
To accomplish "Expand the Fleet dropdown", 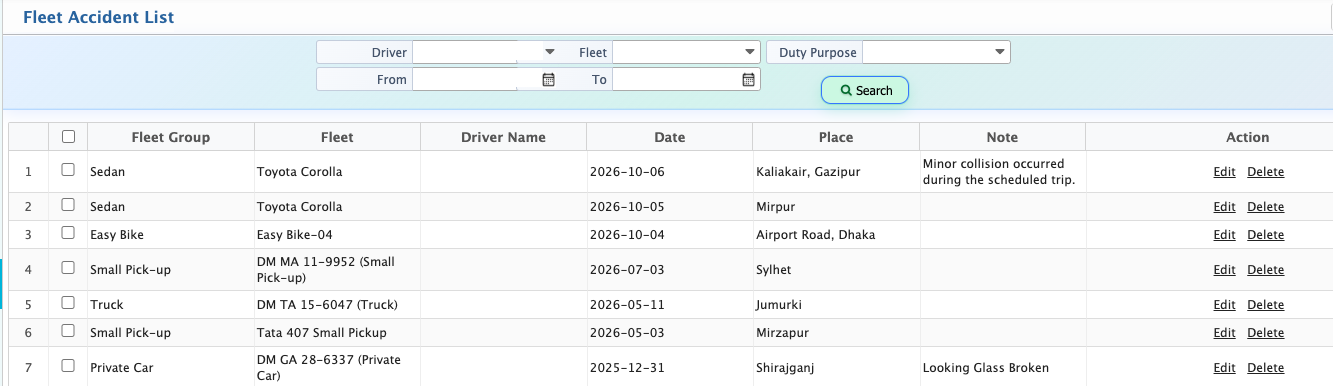I will 750,52.
